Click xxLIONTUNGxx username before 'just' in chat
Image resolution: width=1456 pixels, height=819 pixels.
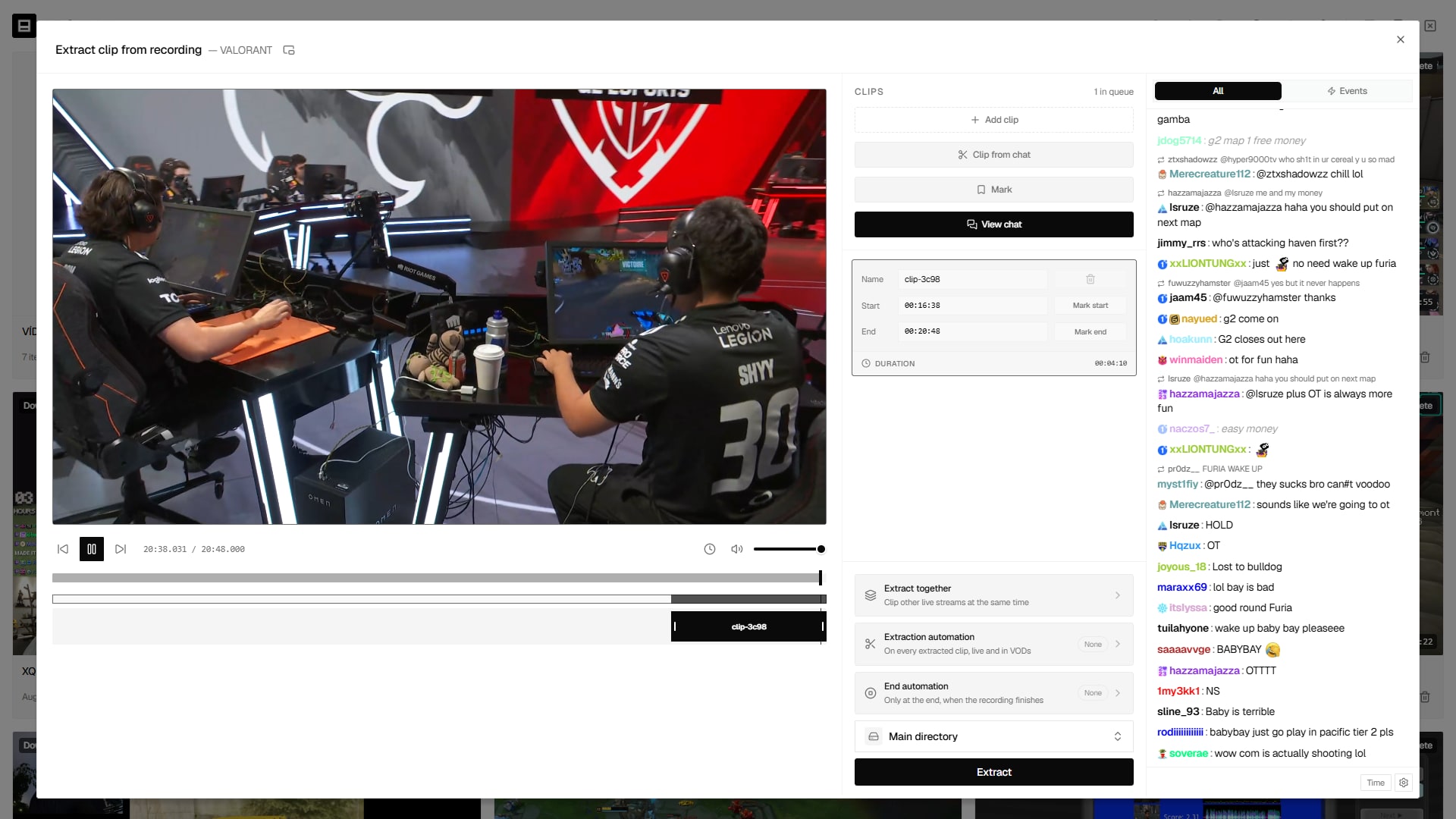coord(1207,263)
